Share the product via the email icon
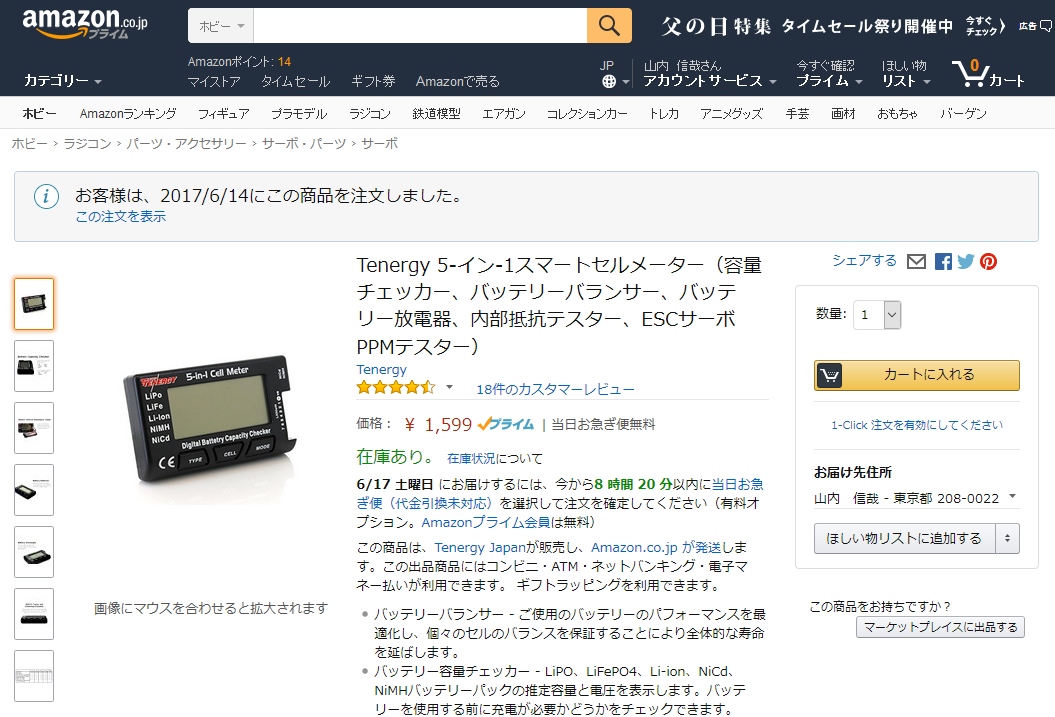 tap(916, 262)
